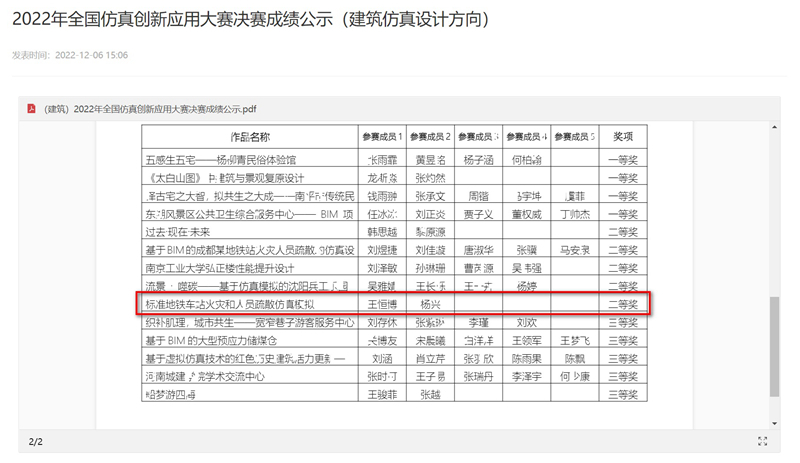The height and width of the screenshot is (463, 800).
Task: Click the 河南城建学院学术交流中心 entry
Action: click(x=205, y=377)
